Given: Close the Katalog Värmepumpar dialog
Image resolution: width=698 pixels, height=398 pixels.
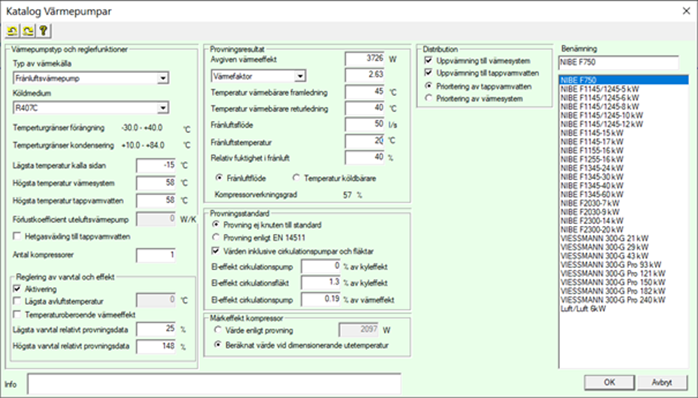Looking at the screenshot, I should point(686,11).
